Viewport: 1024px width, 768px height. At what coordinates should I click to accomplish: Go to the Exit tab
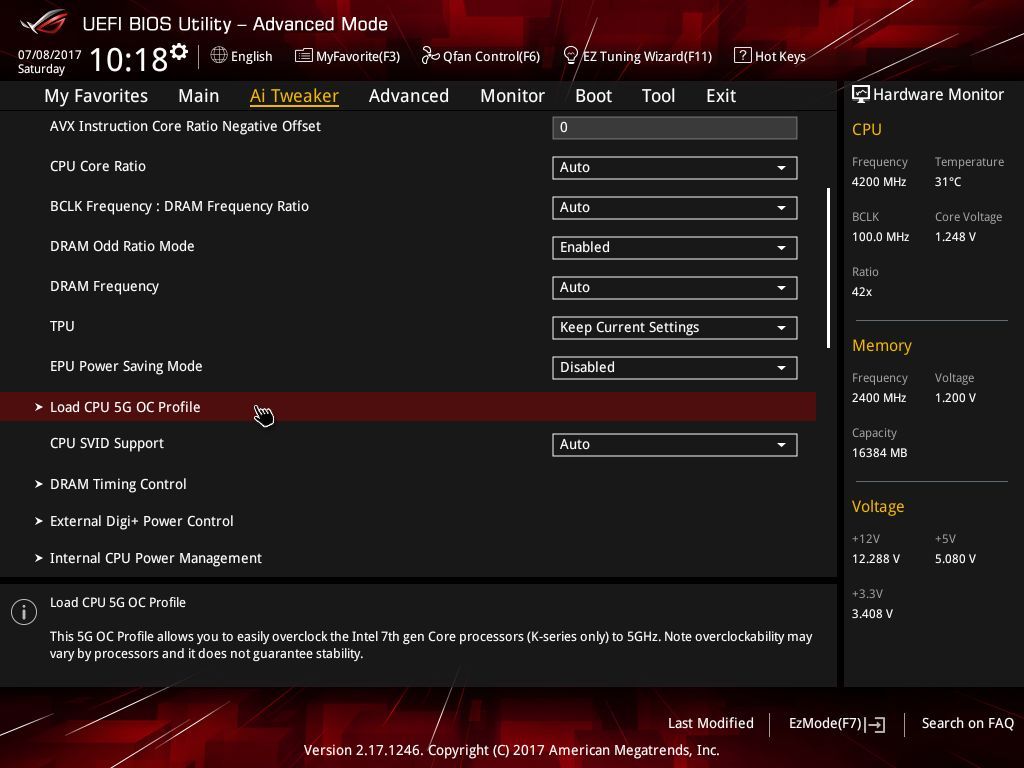coord(721,96)
